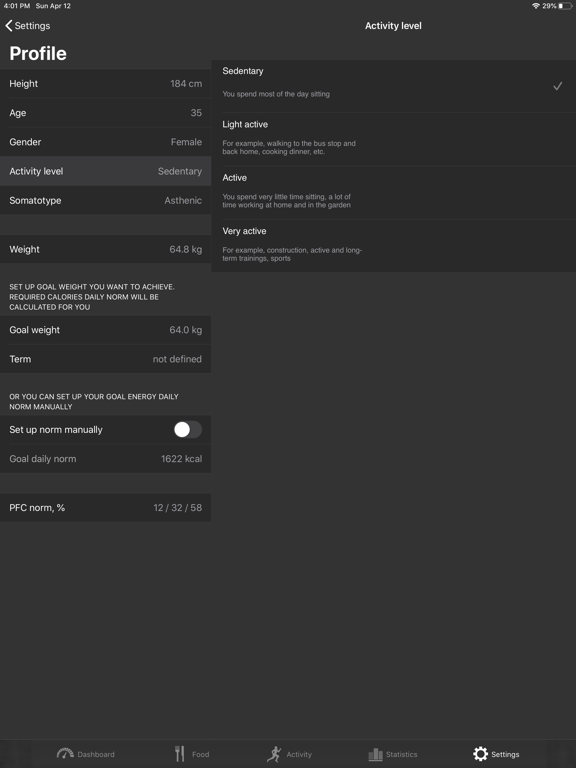Tap the age value 35
This screenshot has width=576, height=768.
(196, 113)
